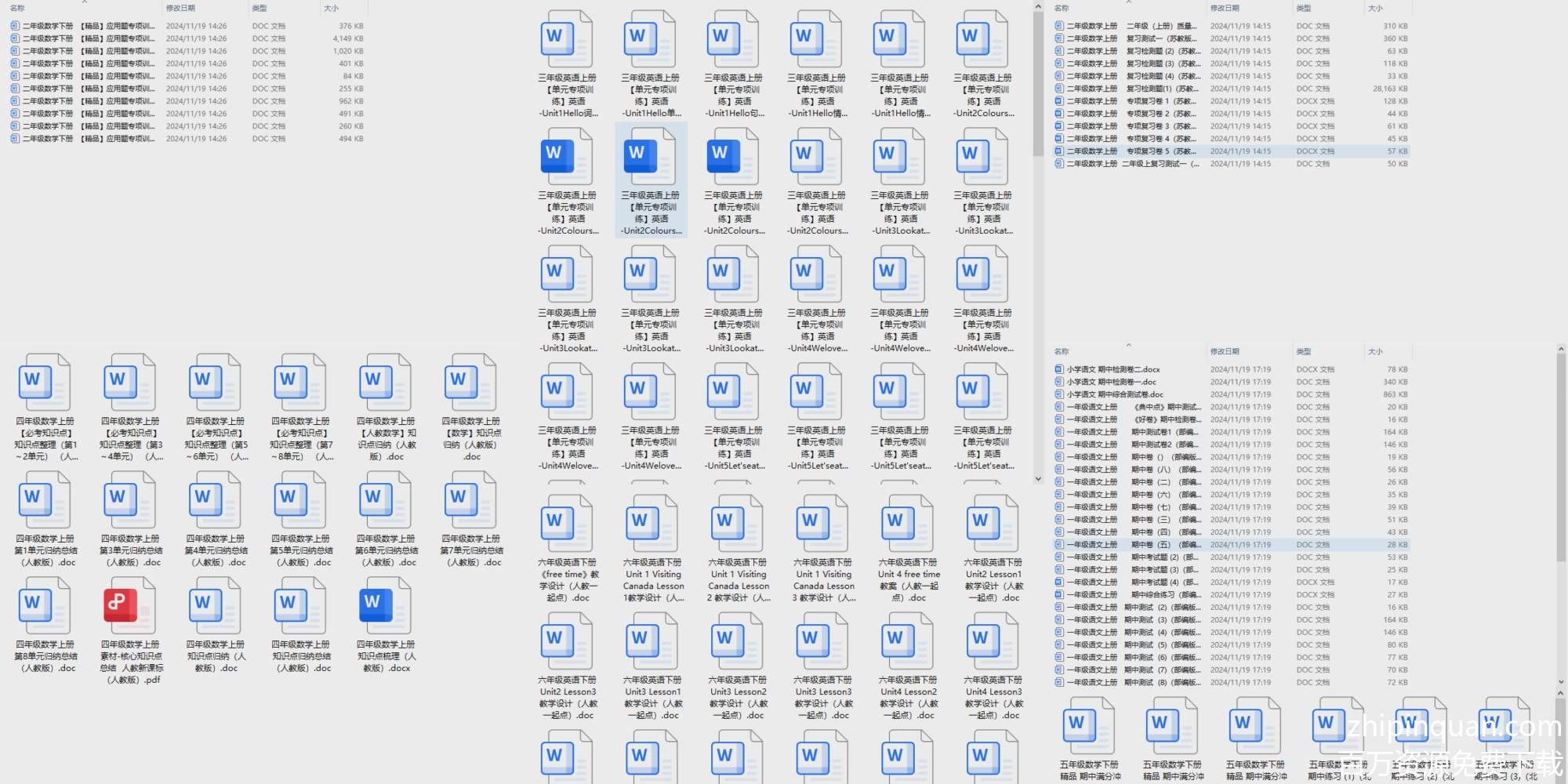Select the Unit3 Lesson2 教学设计 file icon
Viewport: 1568px width, 784px height.
tap(737, 641)
